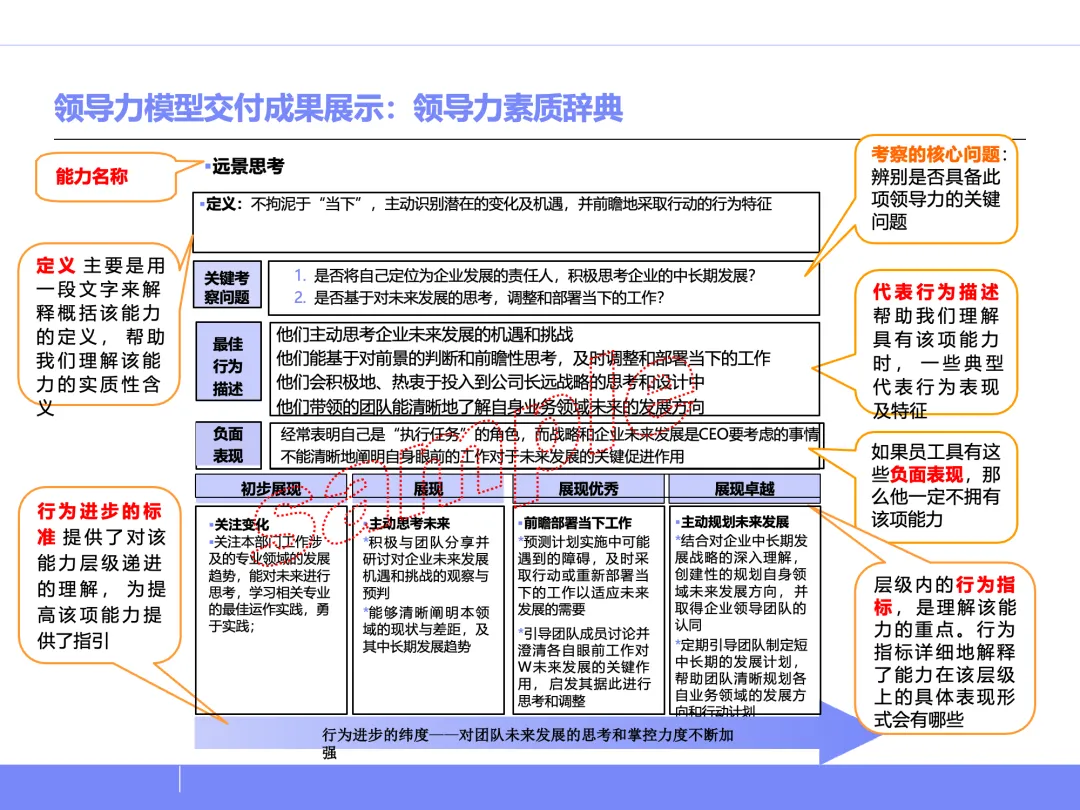Screen dimensions: 1080x810
Task: Click the 考察的核心问题 callout bubble
Action: [x=935, y=188]
